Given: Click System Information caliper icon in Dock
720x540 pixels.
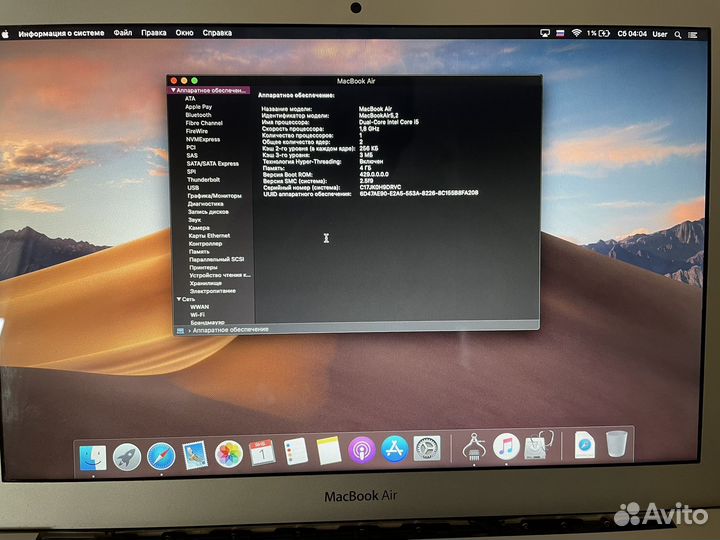Looking at the screenshot, I should click(x=473, y=446).
